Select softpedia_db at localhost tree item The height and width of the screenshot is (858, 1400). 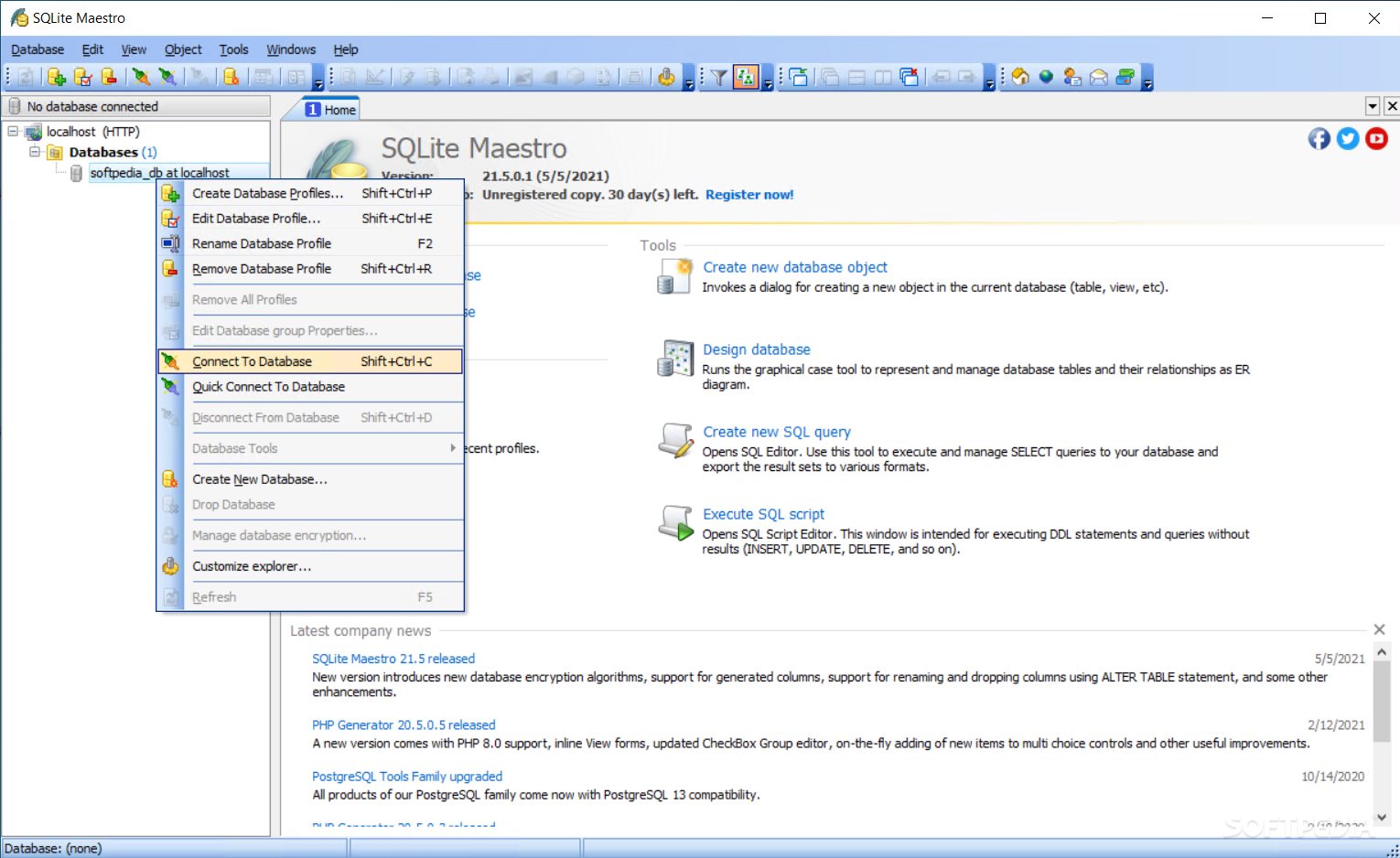coord(160,173)
